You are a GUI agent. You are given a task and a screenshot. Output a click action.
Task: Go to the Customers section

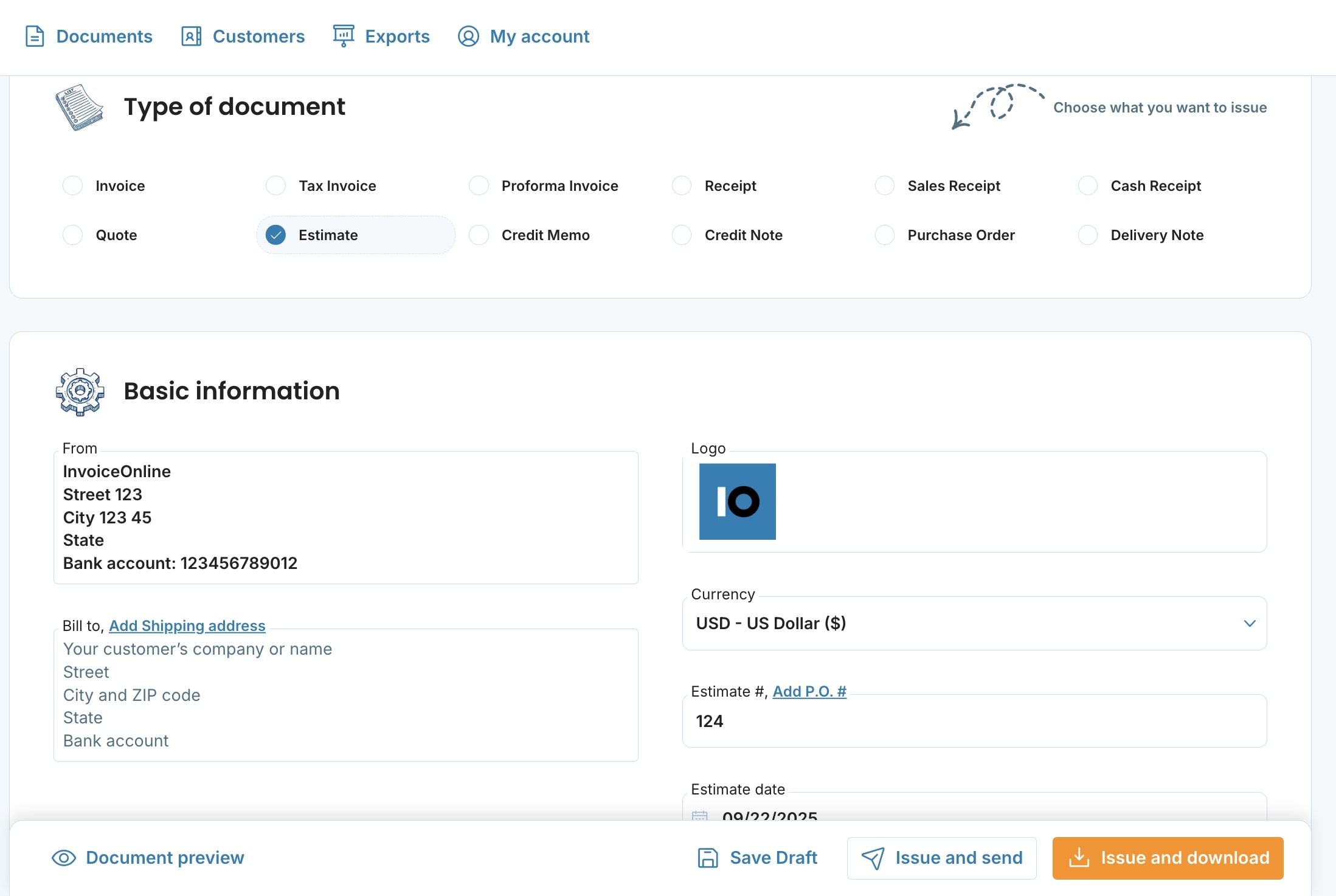[x=258, y=36]
